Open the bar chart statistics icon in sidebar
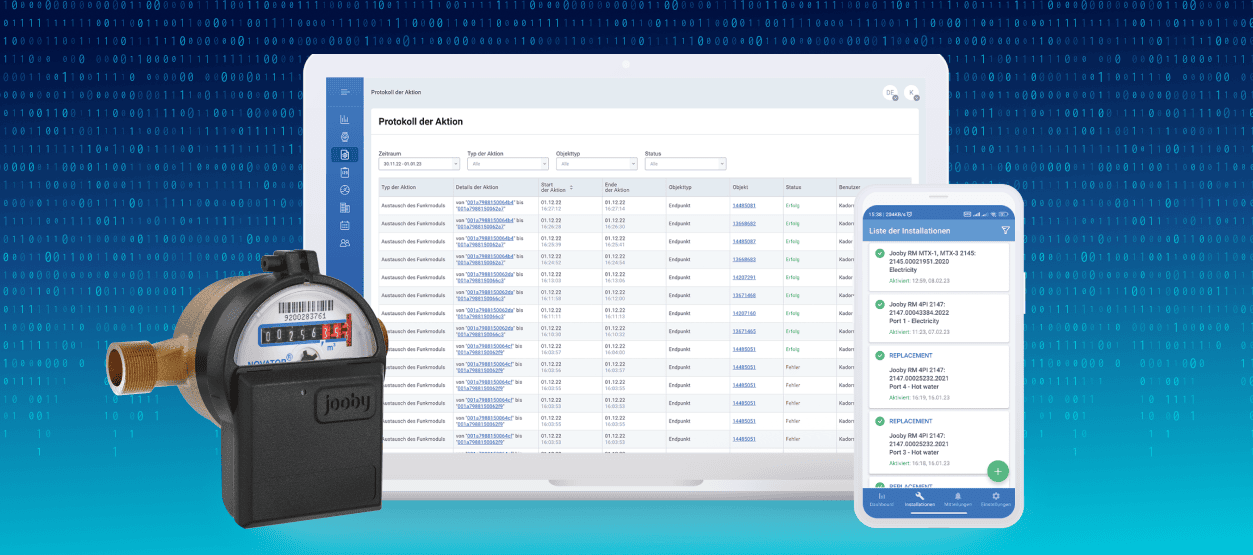Viewport: 1253px width, 555px height. (x=345, y=119)
